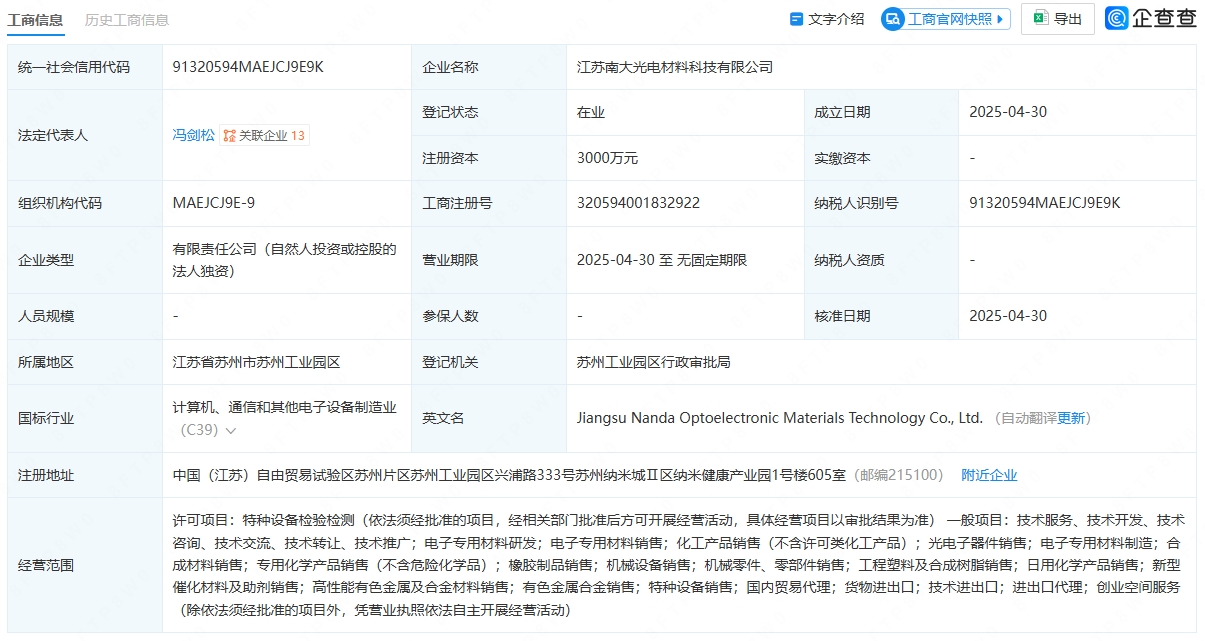Click the 组织机构代码 value MAEJCJ9E-9
Viewport: 1205px width, 641px height.
pos(213,203)
